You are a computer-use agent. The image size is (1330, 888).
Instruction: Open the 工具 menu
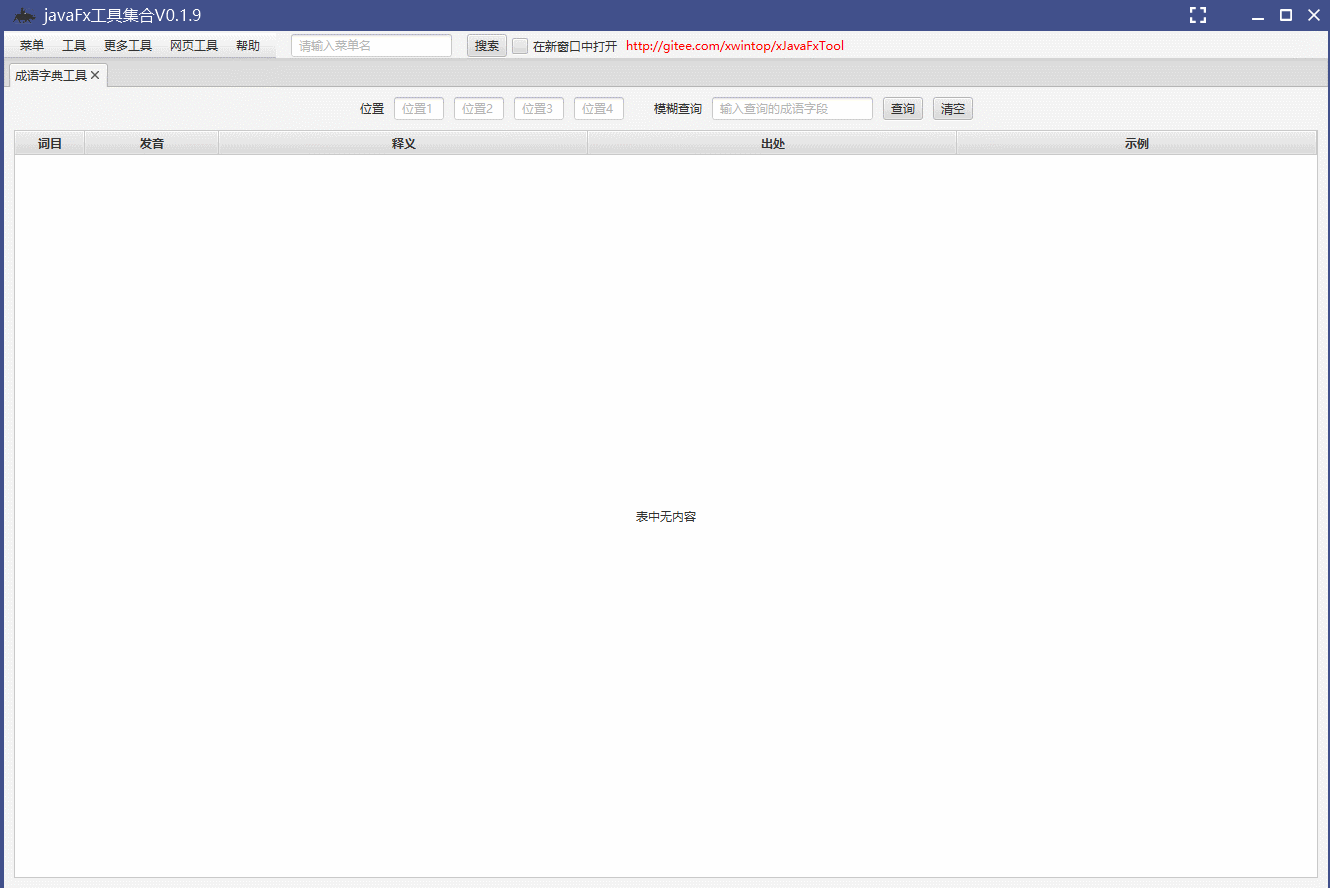point(74,46)
